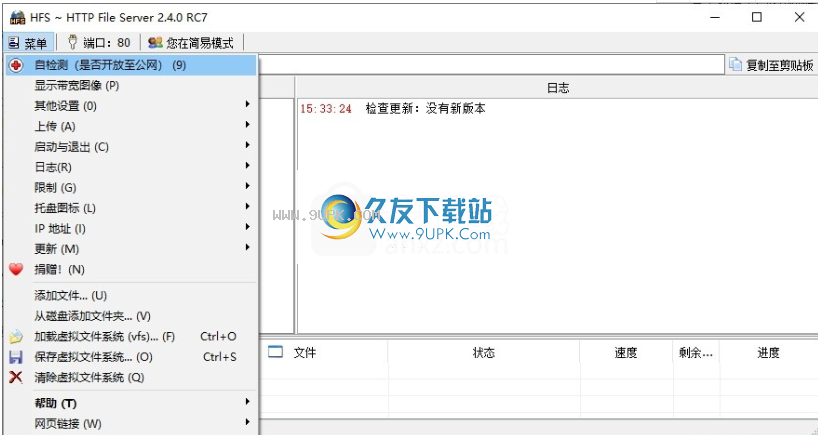Screen dimensions: 818x435
Task: Close the HFS window
Action: pos(799,17)
